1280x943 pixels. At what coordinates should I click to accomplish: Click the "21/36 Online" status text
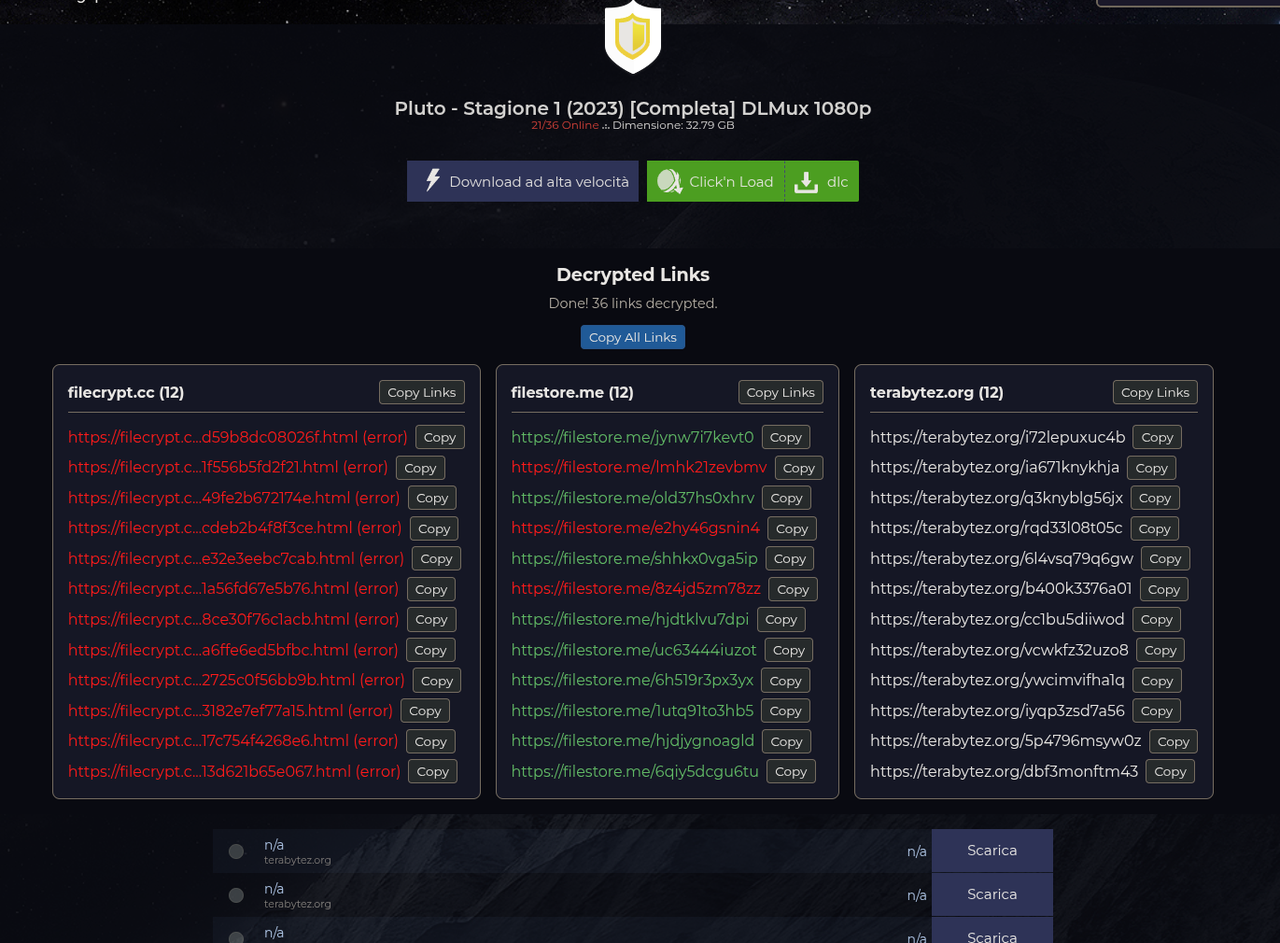tap(565, 125)
